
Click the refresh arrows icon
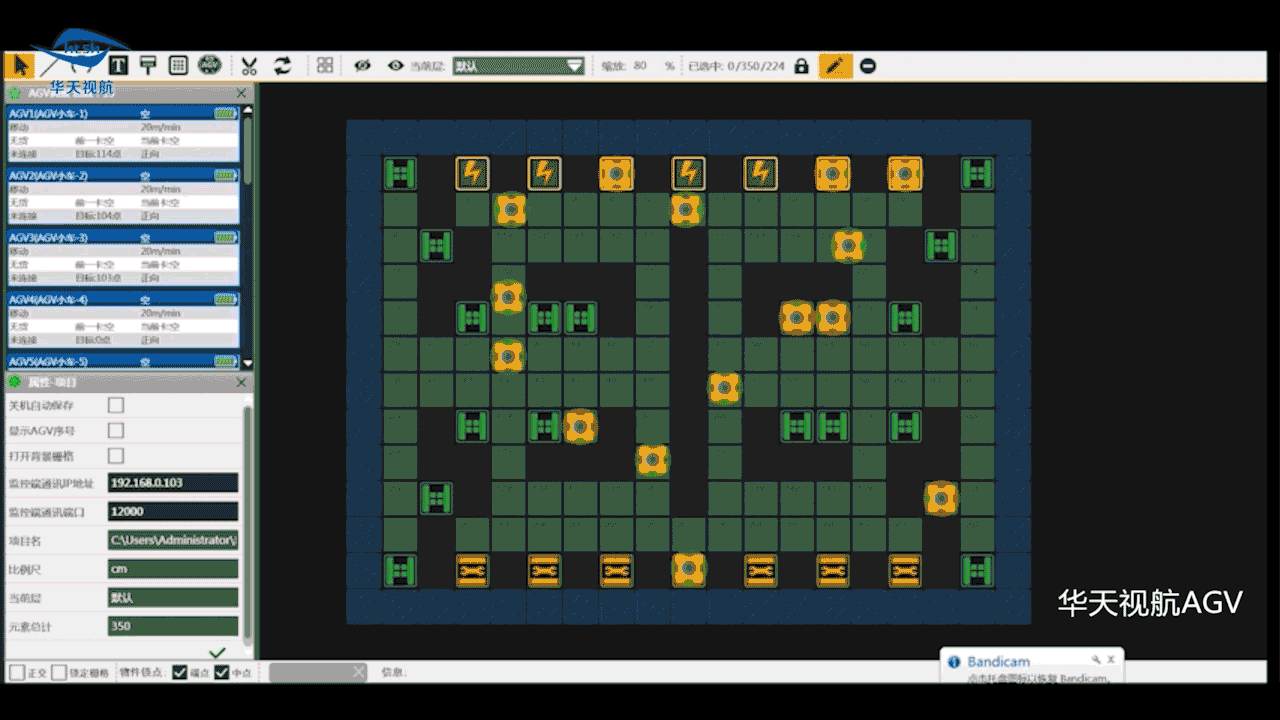282,66
